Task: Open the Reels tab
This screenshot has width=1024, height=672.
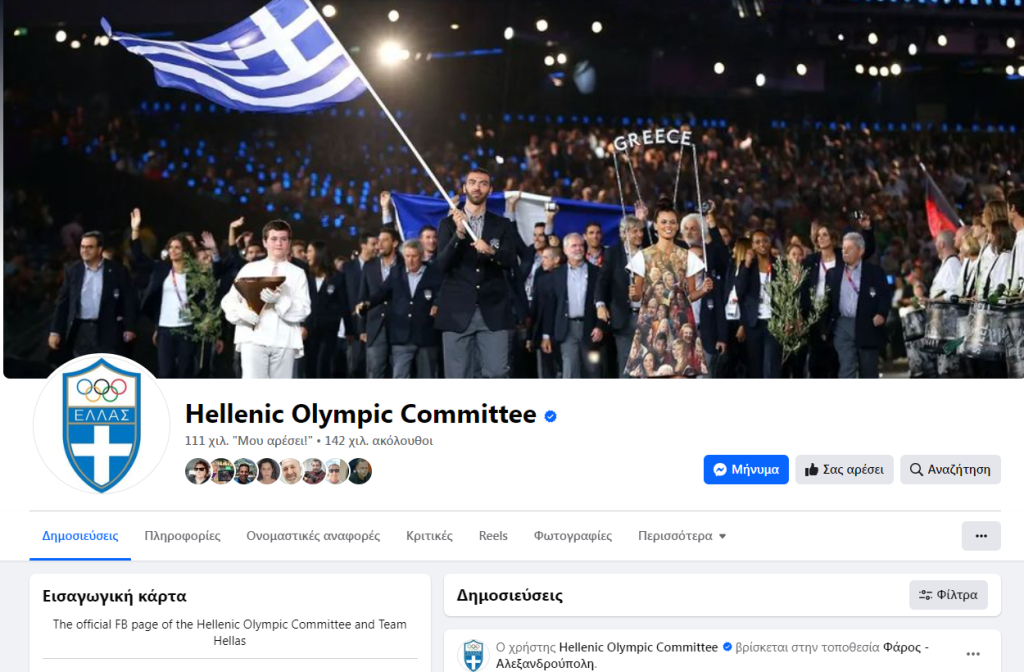Action: click(x=493, y=536)
